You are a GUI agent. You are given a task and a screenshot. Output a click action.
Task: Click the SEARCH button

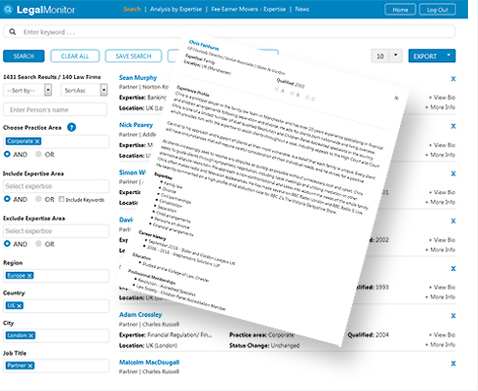24,56
